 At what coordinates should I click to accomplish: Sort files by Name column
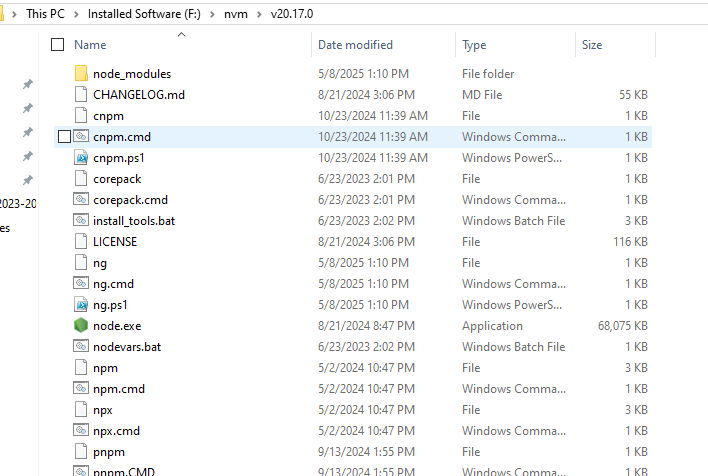(x=90, y=45)
